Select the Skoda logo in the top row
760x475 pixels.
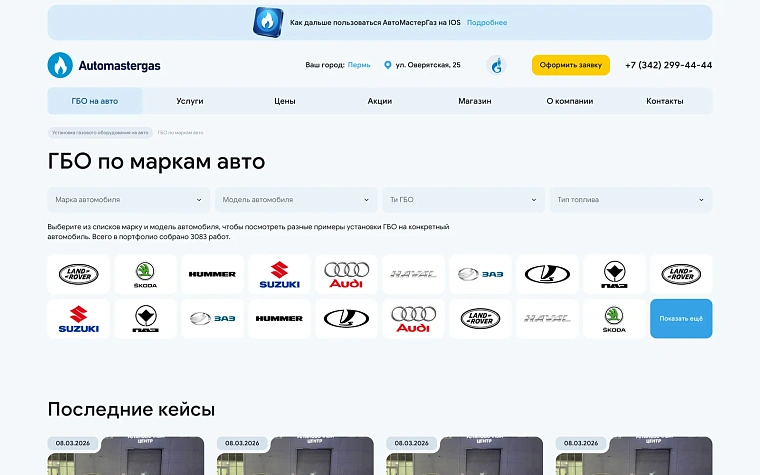click(x=145, y=274)
